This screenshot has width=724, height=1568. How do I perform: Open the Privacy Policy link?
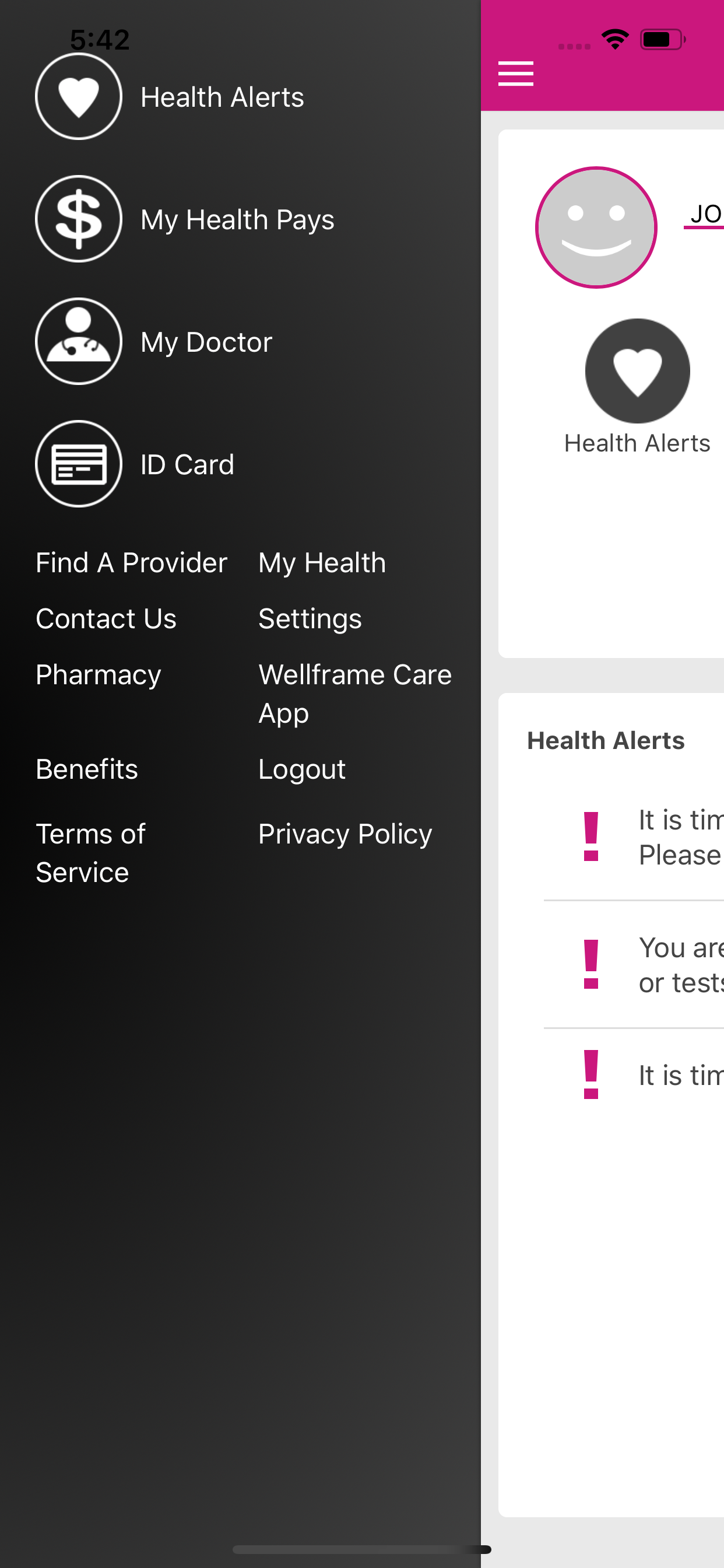(x=345, y=834)
